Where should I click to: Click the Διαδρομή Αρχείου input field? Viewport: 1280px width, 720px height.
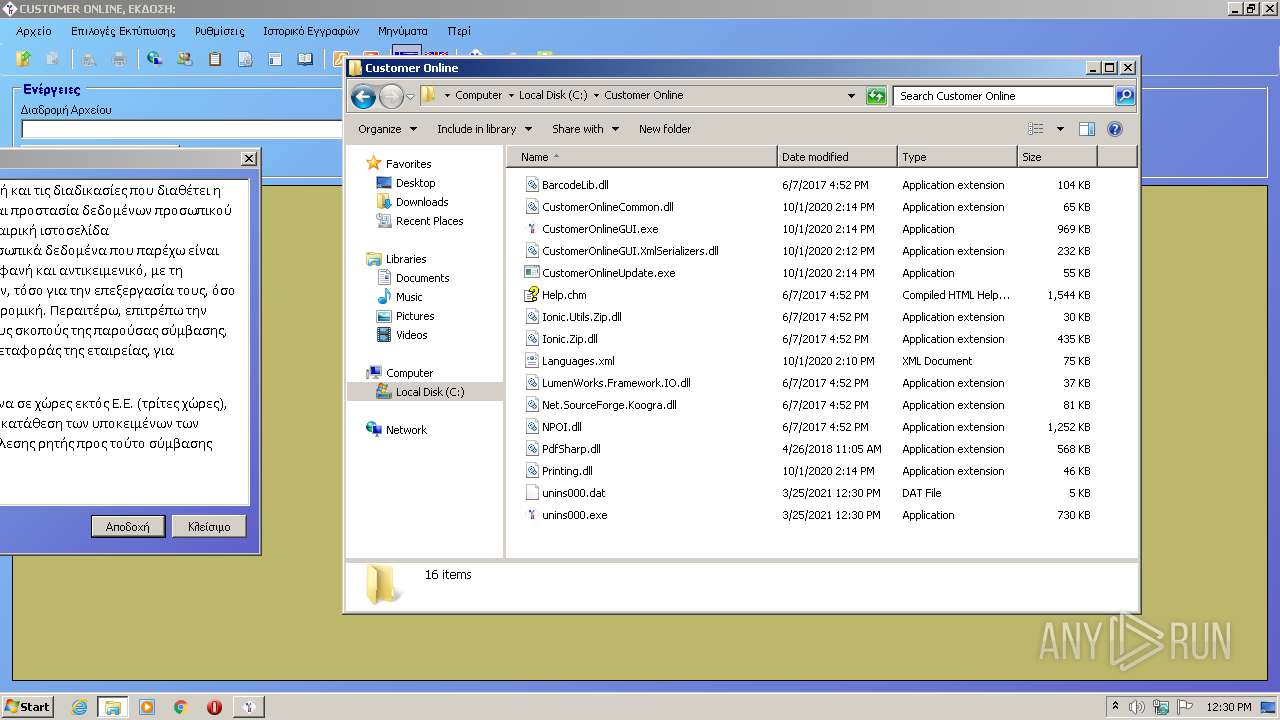tap(182, 130)
